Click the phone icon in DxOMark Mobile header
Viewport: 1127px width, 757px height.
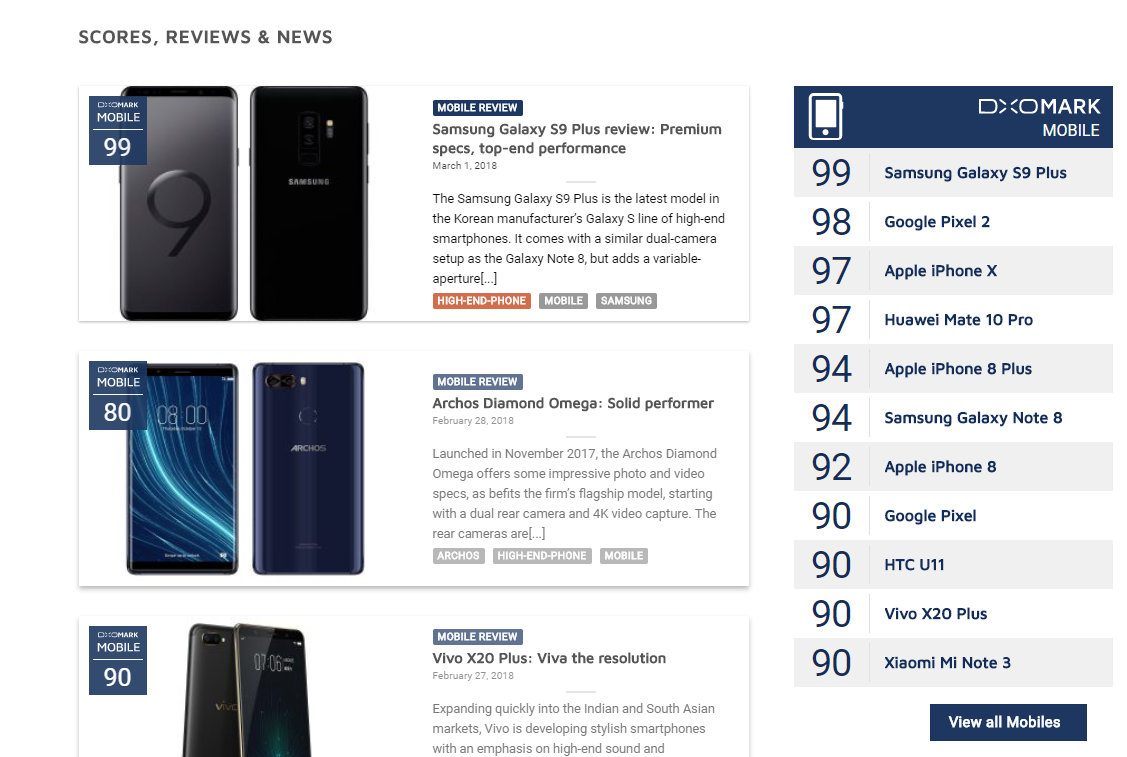pyautogui.click(x=825, y=116)
